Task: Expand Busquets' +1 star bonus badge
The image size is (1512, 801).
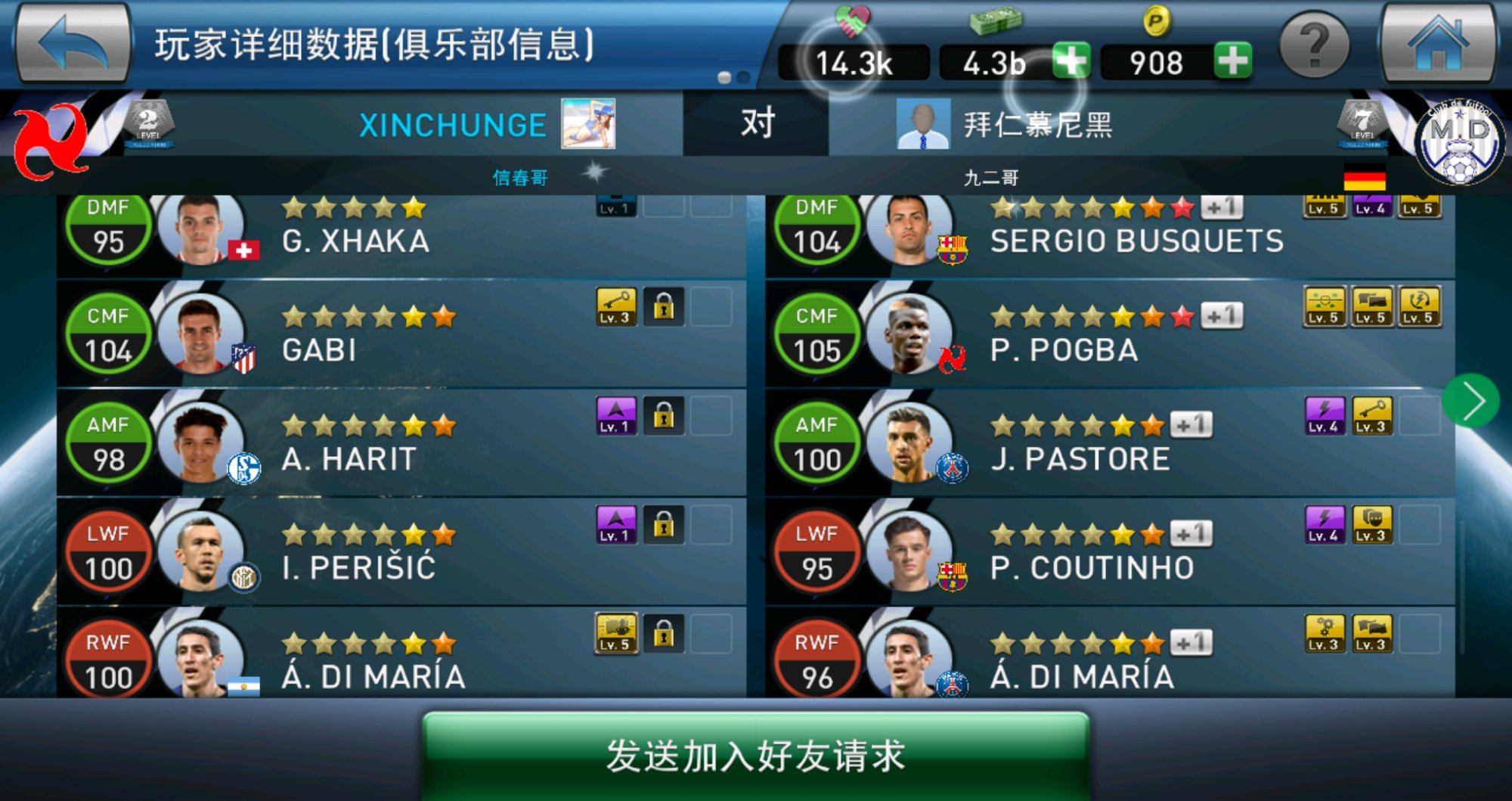Action: (x=1221, y=206)
